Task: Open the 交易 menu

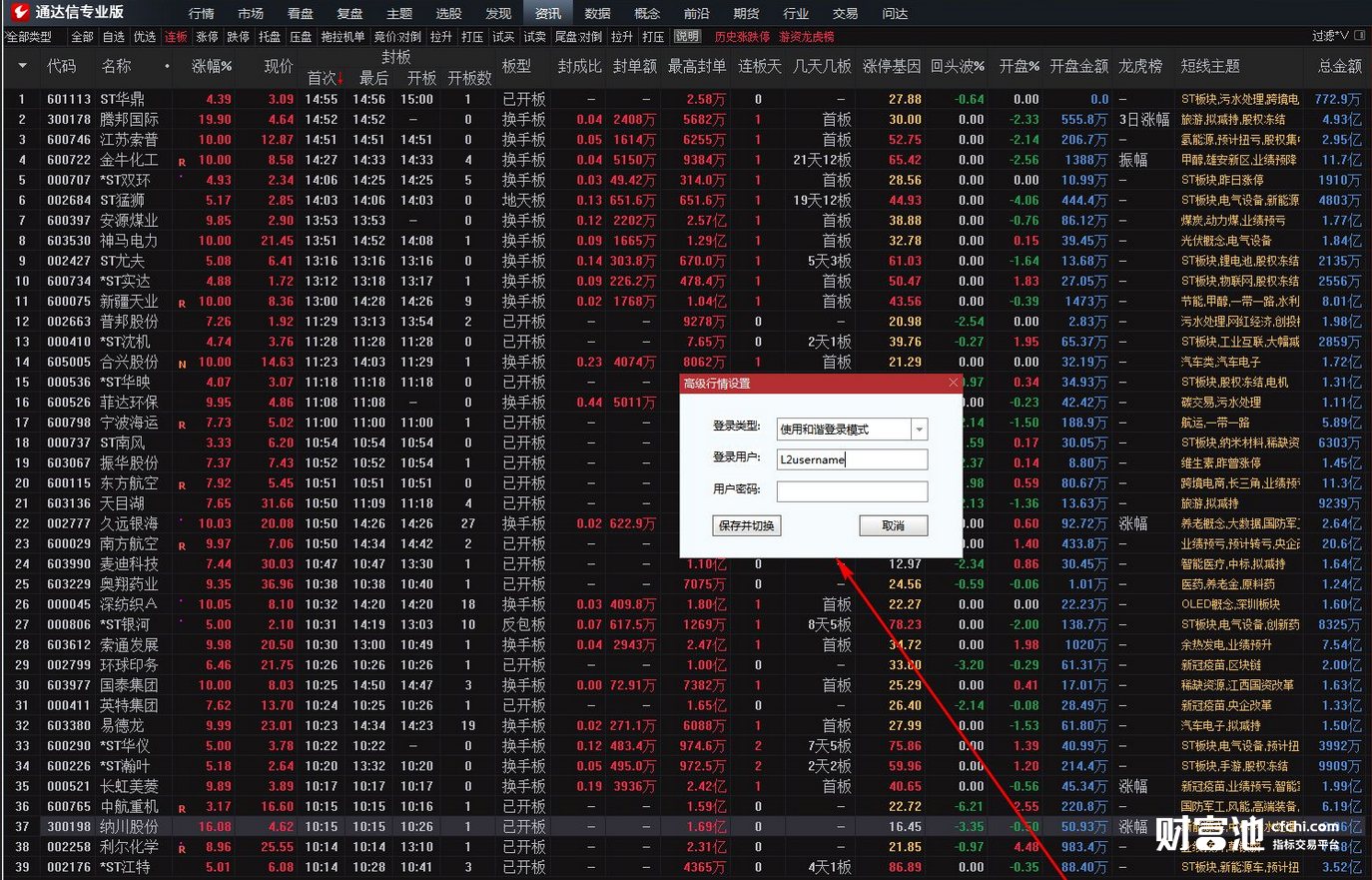Action: (845, 13)
